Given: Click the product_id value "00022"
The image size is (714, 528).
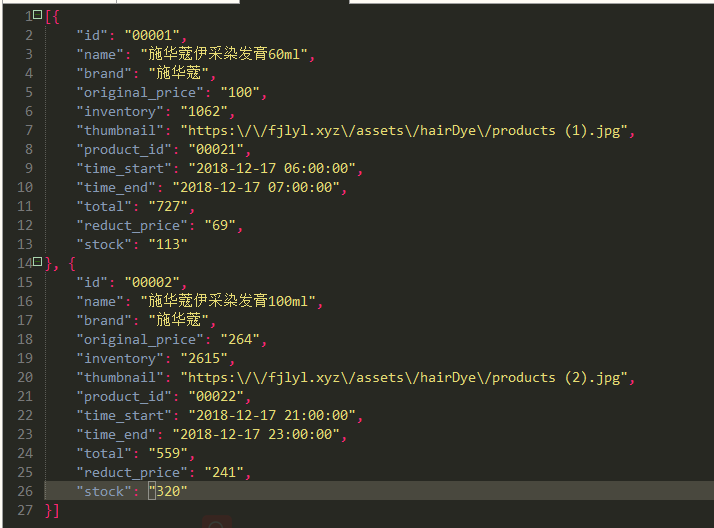Looking at the screenshot, I should [216, 396].
